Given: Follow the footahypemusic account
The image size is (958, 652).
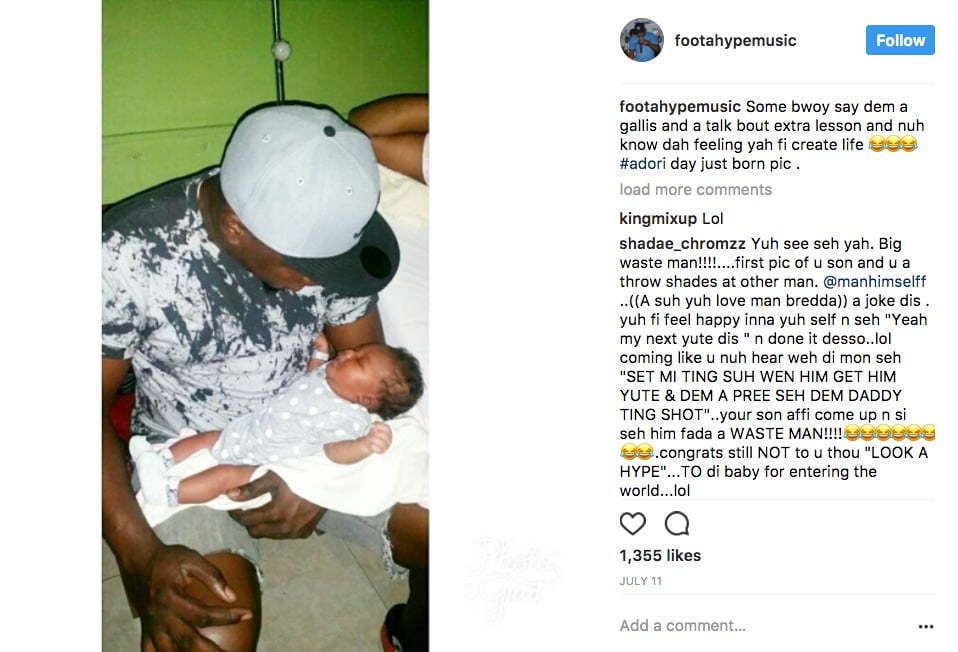Looking at the screenshot, I should point(900,40).
